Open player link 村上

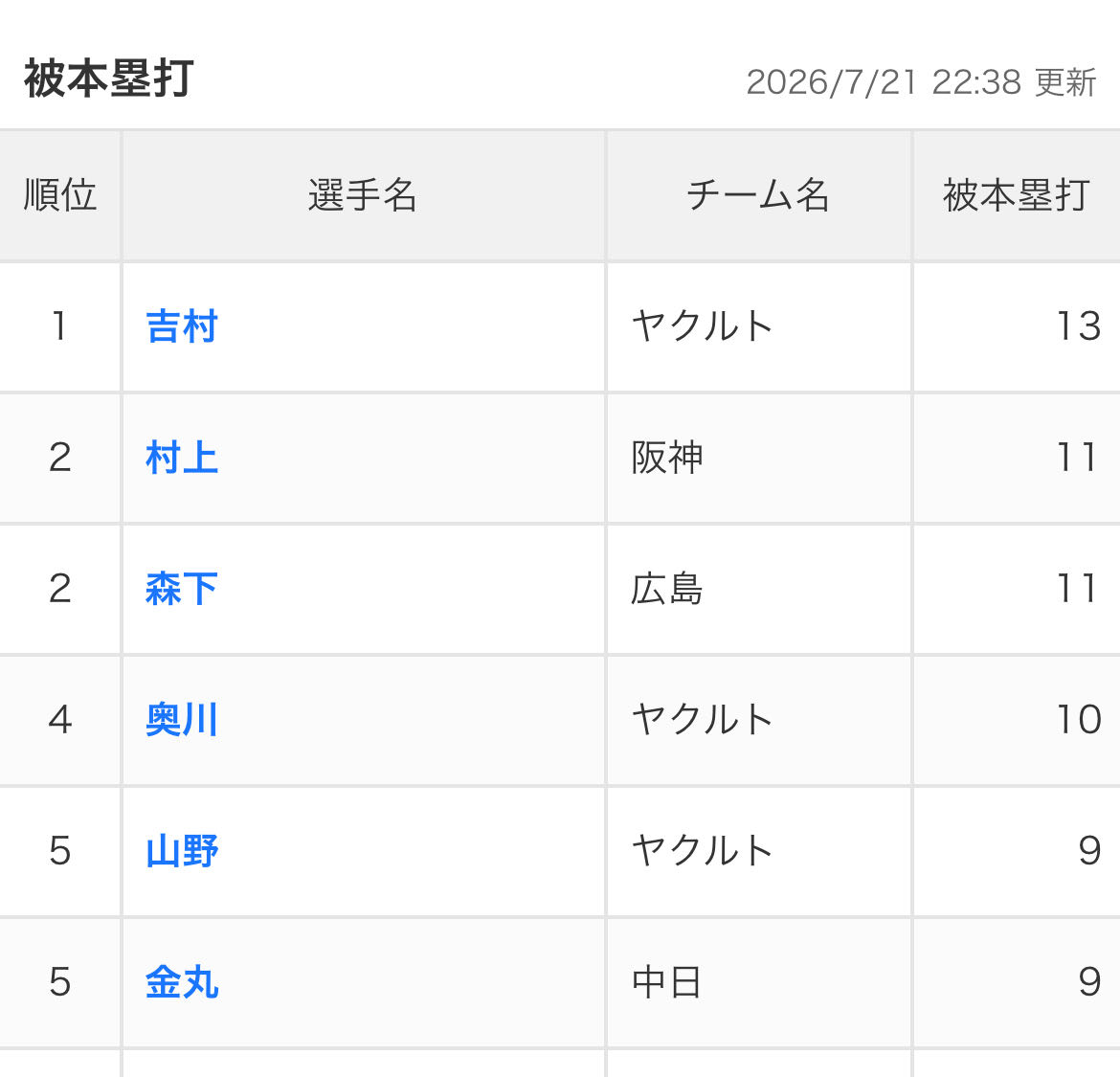(182, 458)
